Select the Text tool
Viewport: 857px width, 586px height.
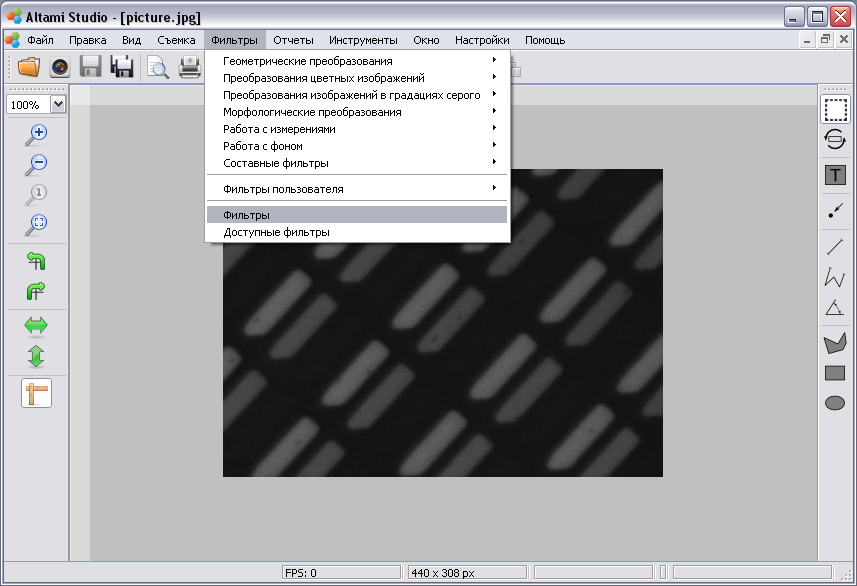pos(835,175)
